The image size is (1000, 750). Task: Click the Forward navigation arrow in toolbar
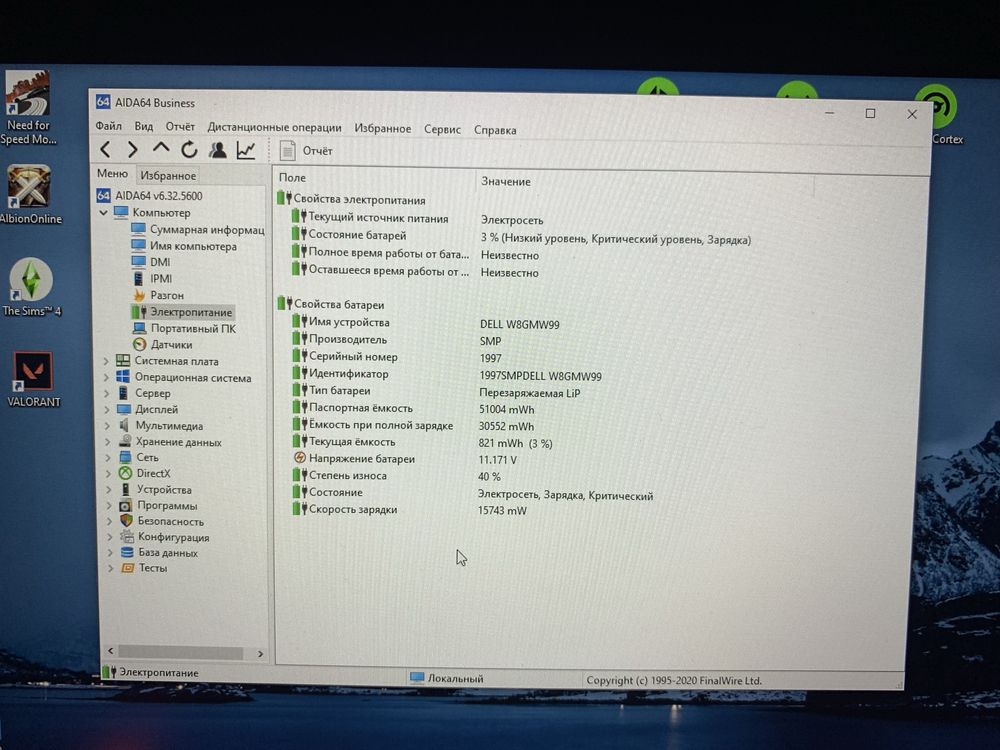133,149
